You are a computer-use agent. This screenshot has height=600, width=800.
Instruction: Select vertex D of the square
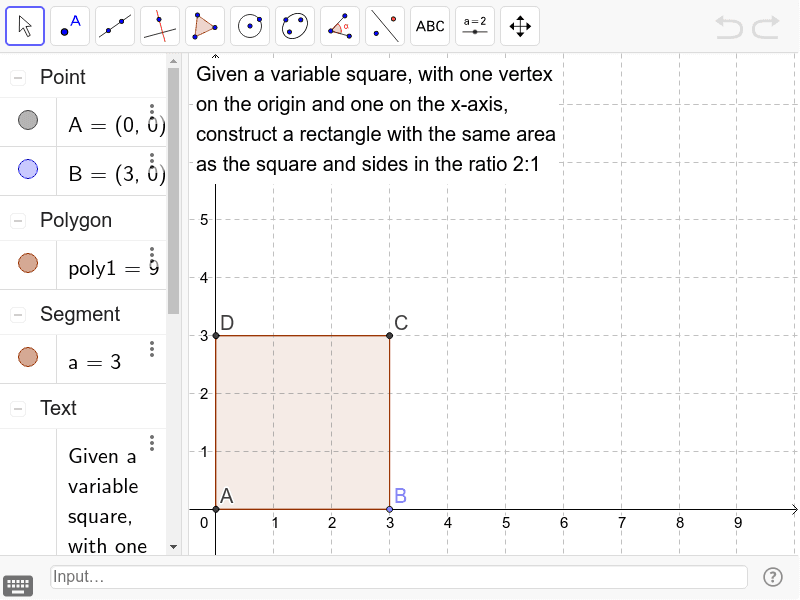(x=216, y=336)
